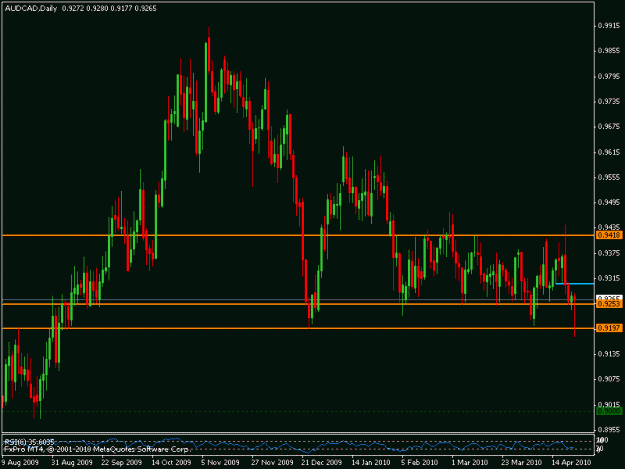The height and width of the screenshot is (469, 625).
Task: Click the 23 Mar 2010 date label
Action: (521, 462)
